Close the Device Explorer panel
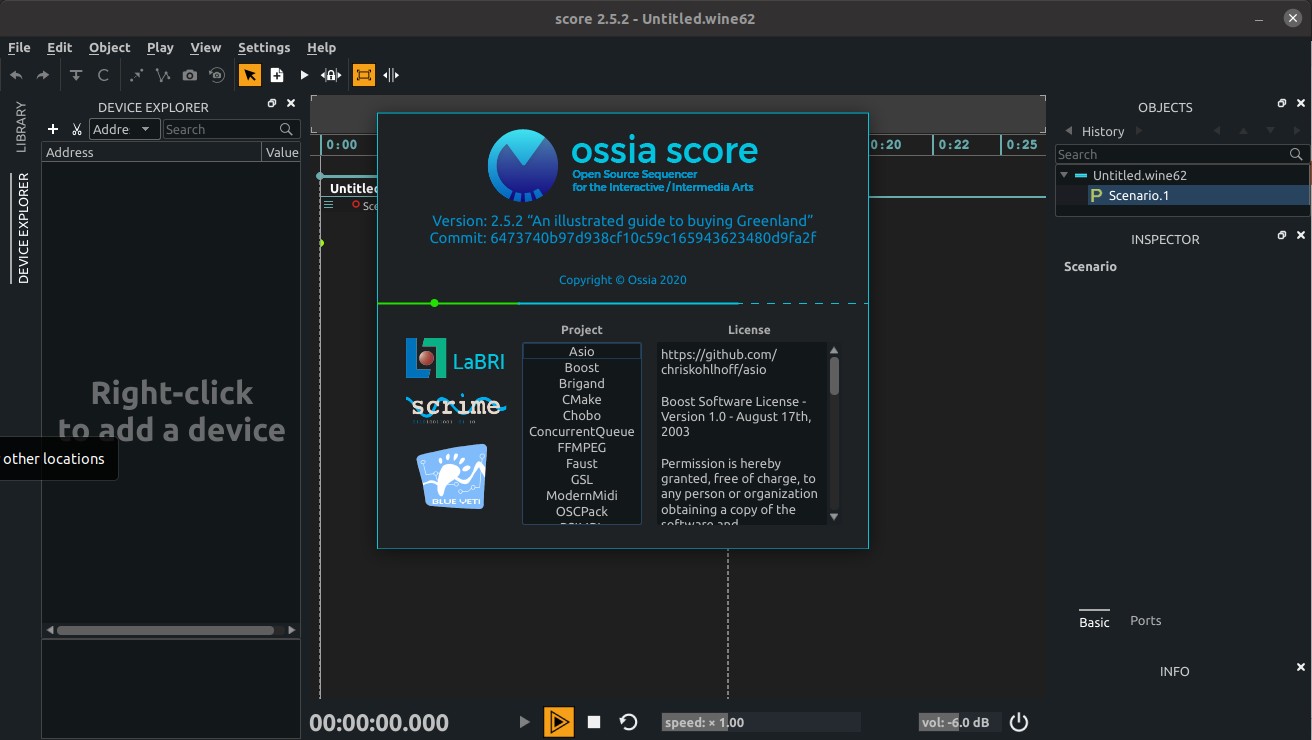Image resolution: width=1312 pixels, height=740 pixels. click(x=291, y=103)
